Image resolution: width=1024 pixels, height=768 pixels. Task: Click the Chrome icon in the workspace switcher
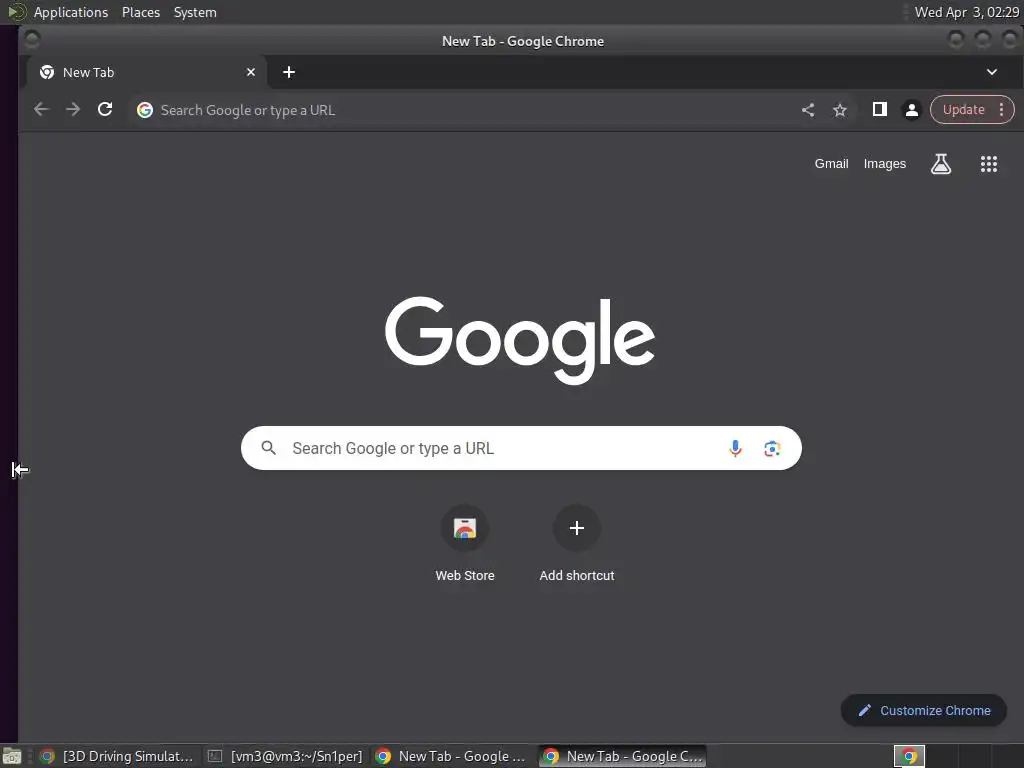tap(909, 756)
